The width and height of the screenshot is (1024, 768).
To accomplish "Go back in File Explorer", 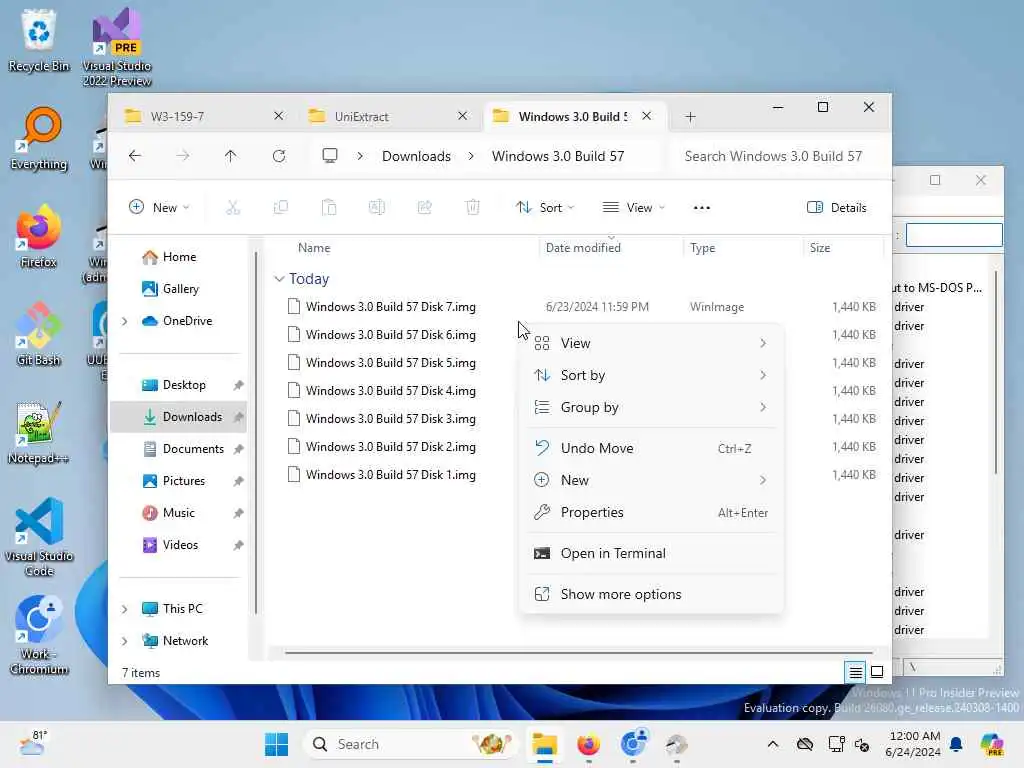I will coord(135,156).
